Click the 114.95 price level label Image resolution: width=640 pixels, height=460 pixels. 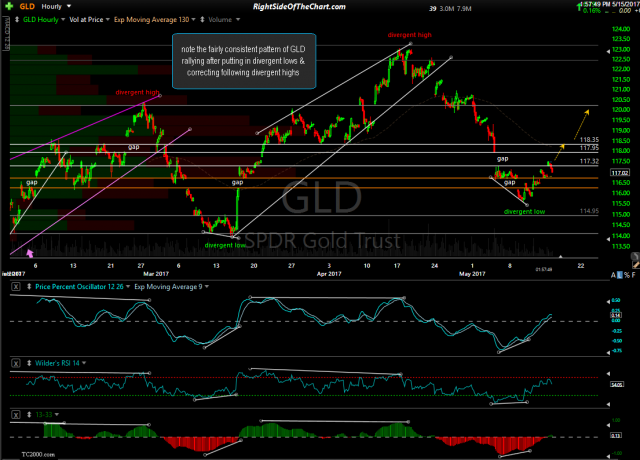589,211
